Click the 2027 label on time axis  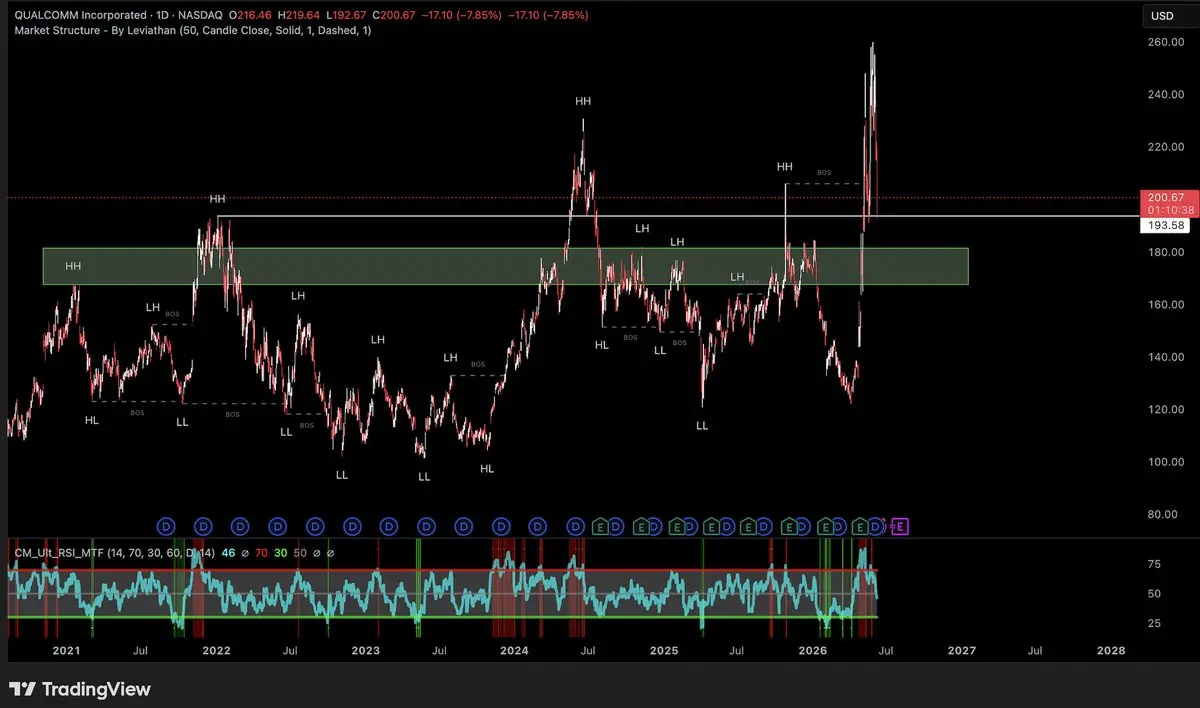(962, 651)
